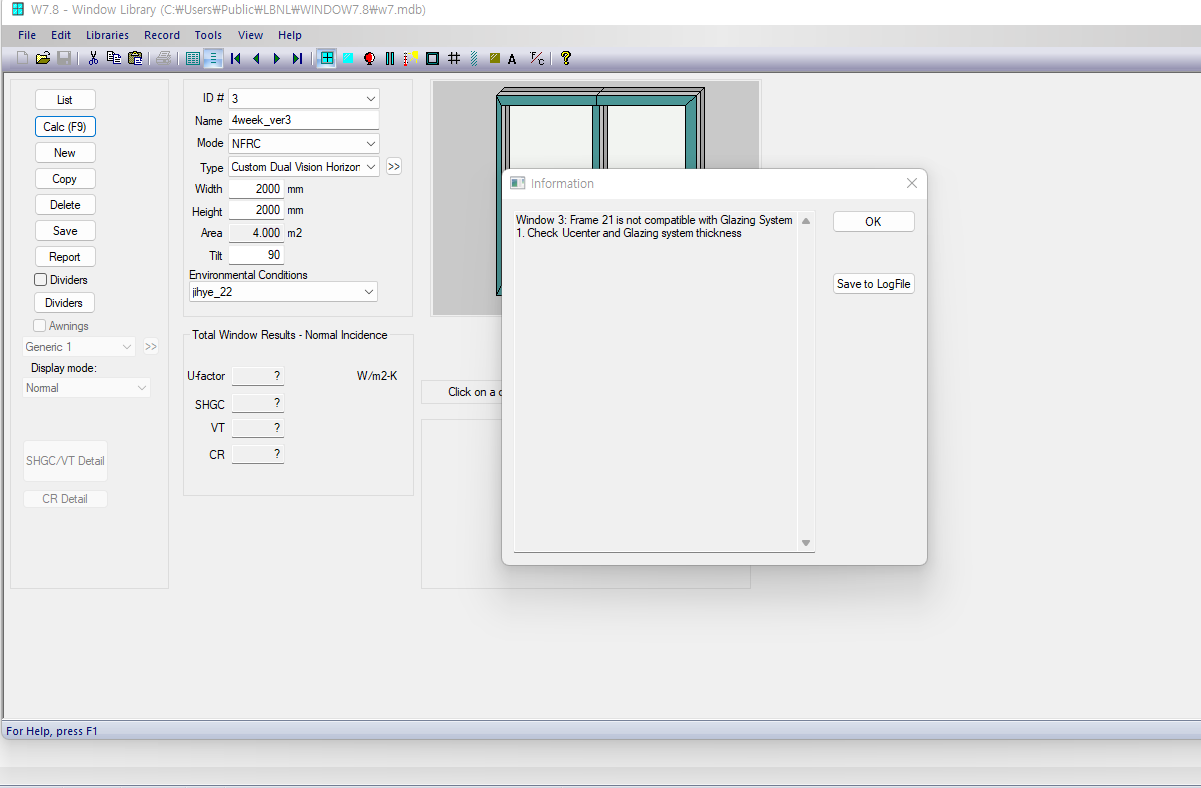Image resolution: width=1201 pixels, height=788 pixels.
Task: Open the Divider Library hash icon
Action: pos(454,59)
